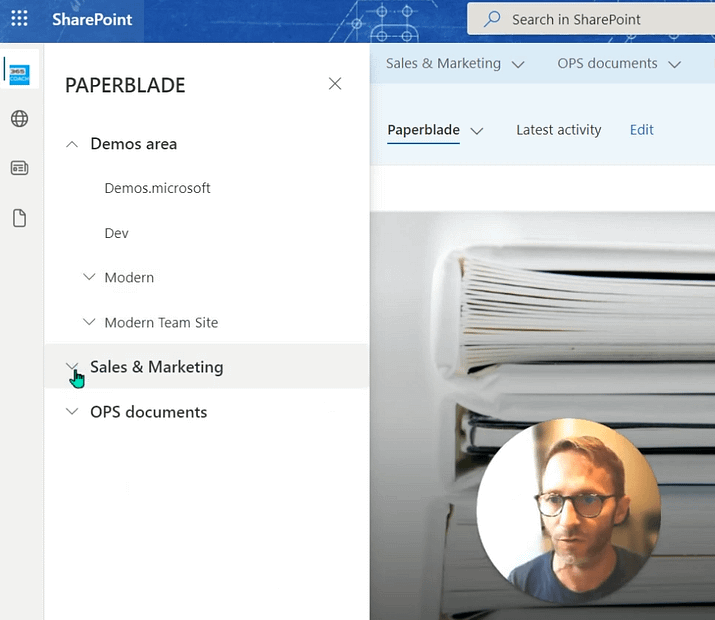
Task: Open the globe My sites icon
Action: point(19,119)
